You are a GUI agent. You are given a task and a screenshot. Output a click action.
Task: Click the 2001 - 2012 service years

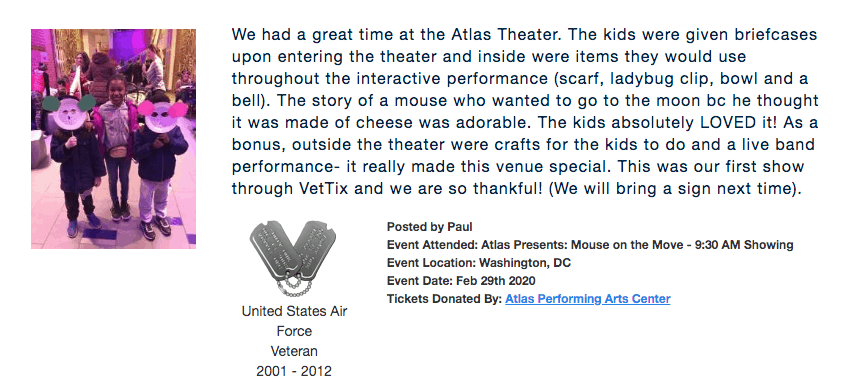tap(294, 371)
